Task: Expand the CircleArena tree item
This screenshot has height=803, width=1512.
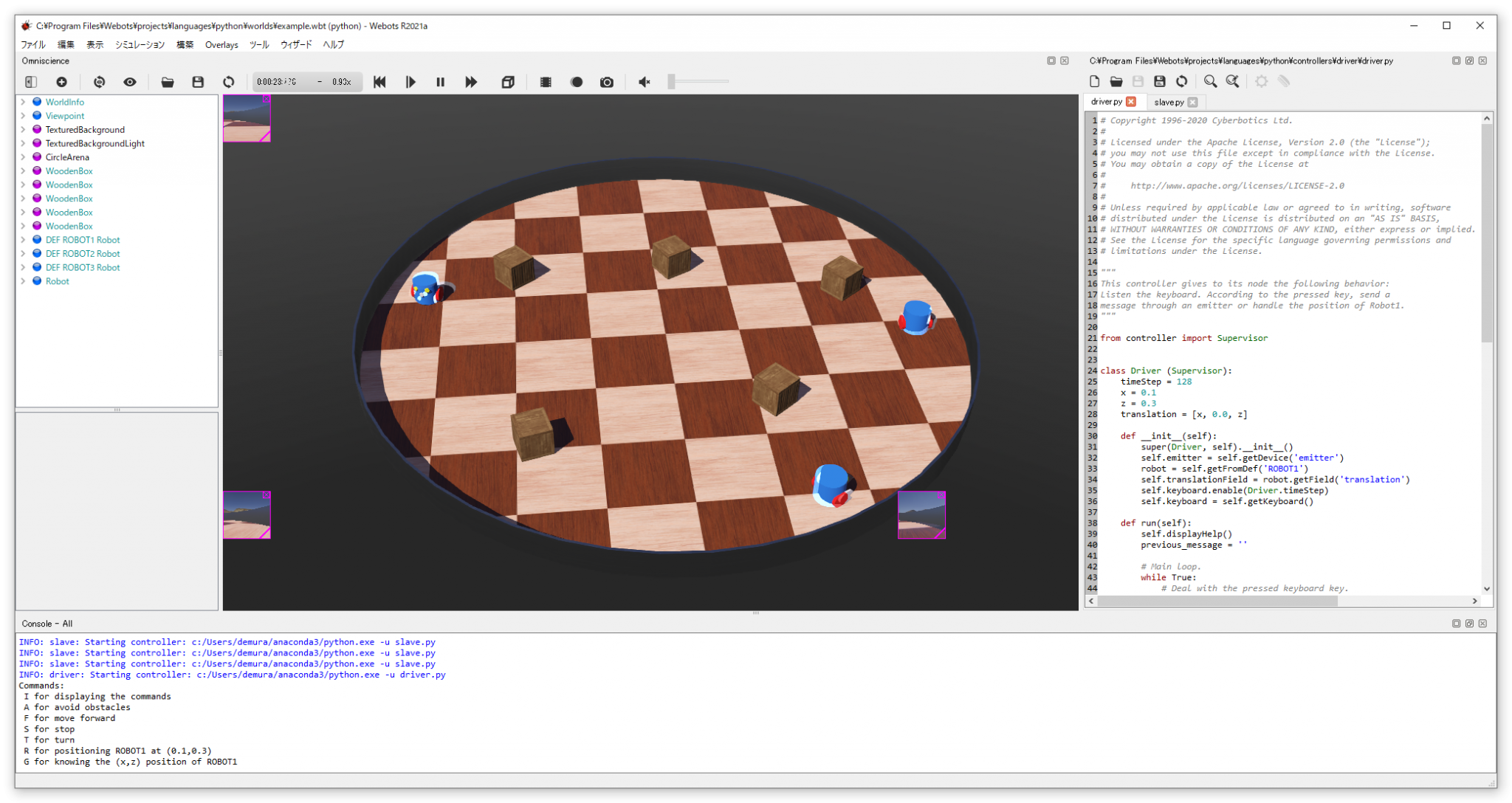Action: tap(24, 156)
